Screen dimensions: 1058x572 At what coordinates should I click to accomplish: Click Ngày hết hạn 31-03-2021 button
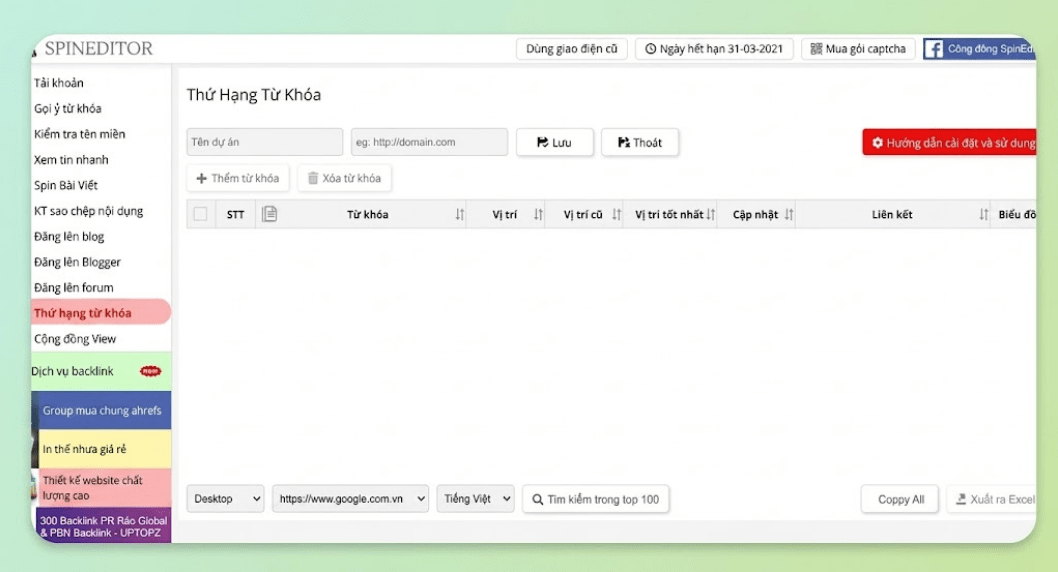click(x=714, y=49)
